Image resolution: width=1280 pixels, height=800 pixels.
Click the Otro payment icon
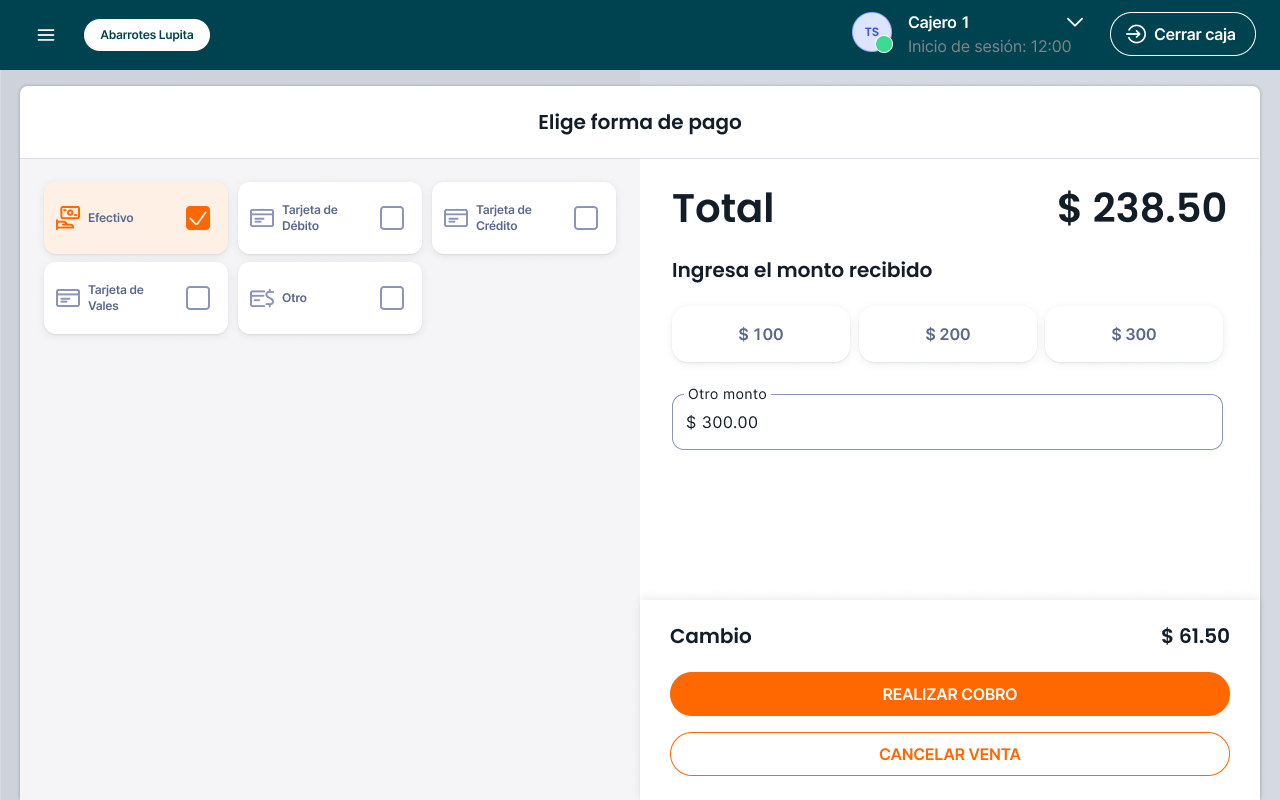click(262, 298)
